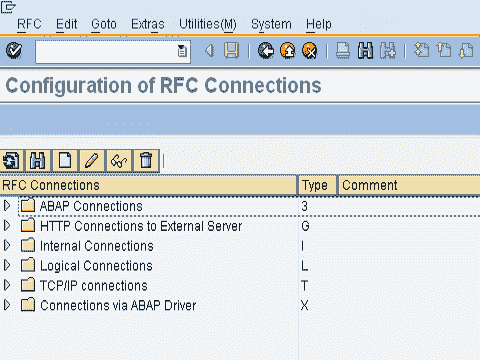Expand the Logical Connections node
Viewport: 480px width, 360px height.
tap(7, 265)
